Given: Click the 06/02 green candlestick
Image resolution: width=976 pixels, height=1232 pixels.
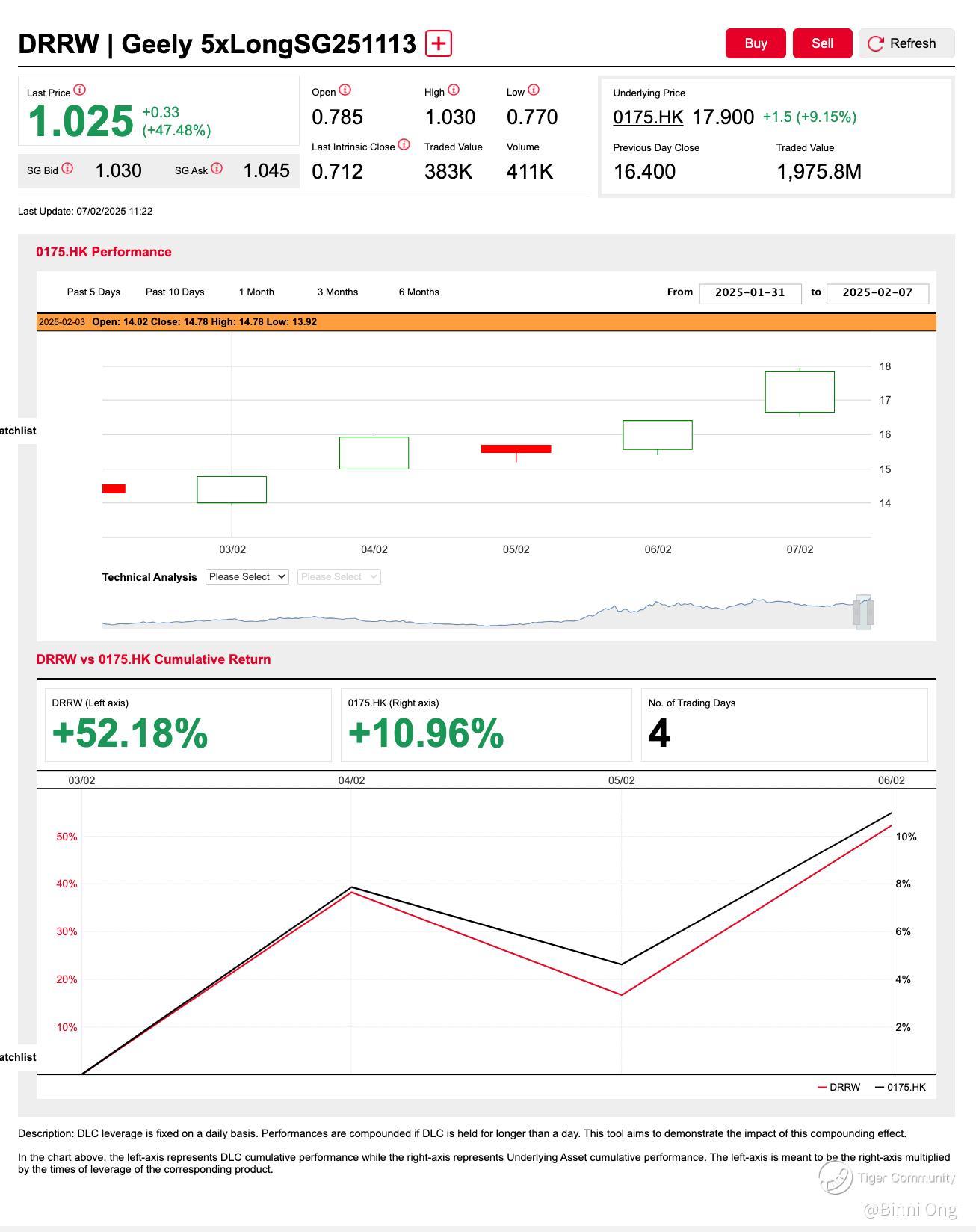Looking at the screenshot, I should [658, 435].
